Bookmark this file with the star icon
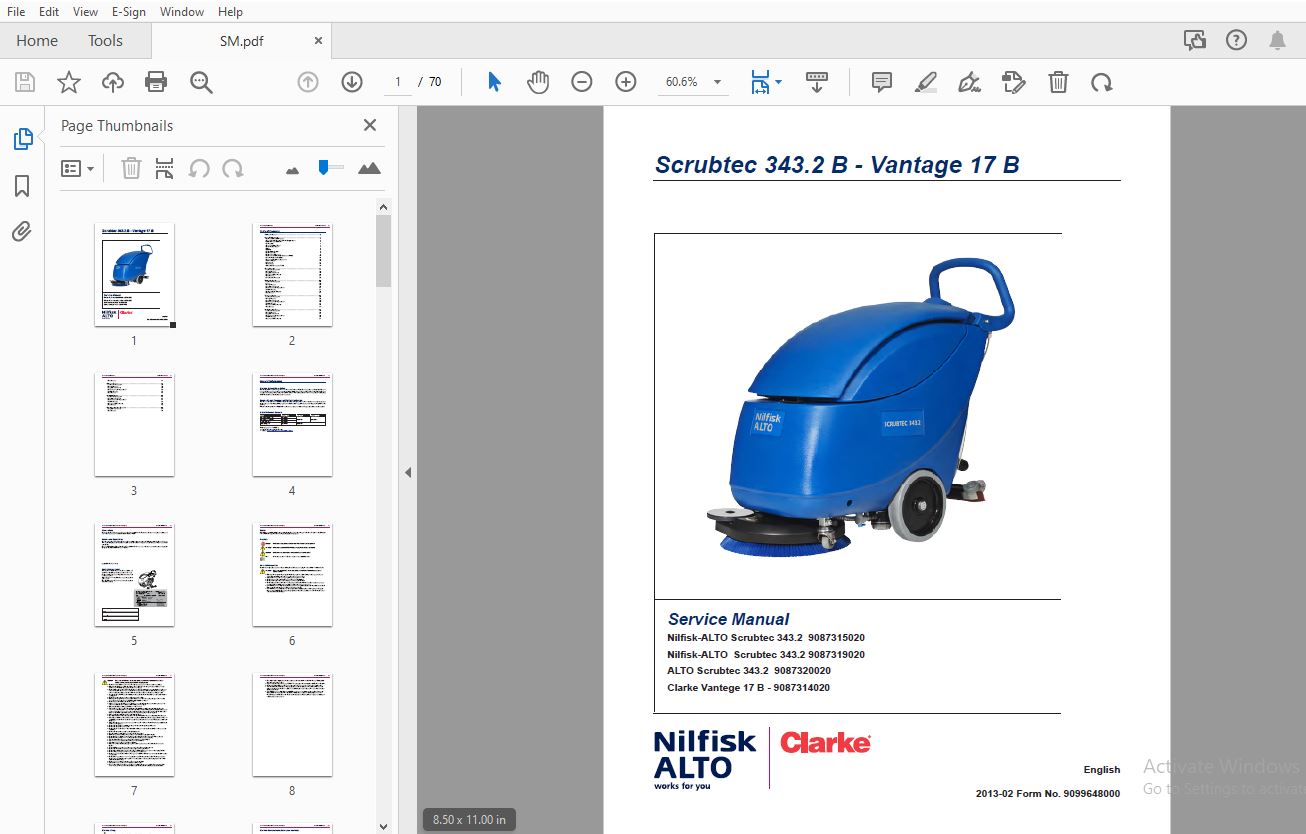Viewport: 1306px width, 834px height. click(x=68, y=82)
